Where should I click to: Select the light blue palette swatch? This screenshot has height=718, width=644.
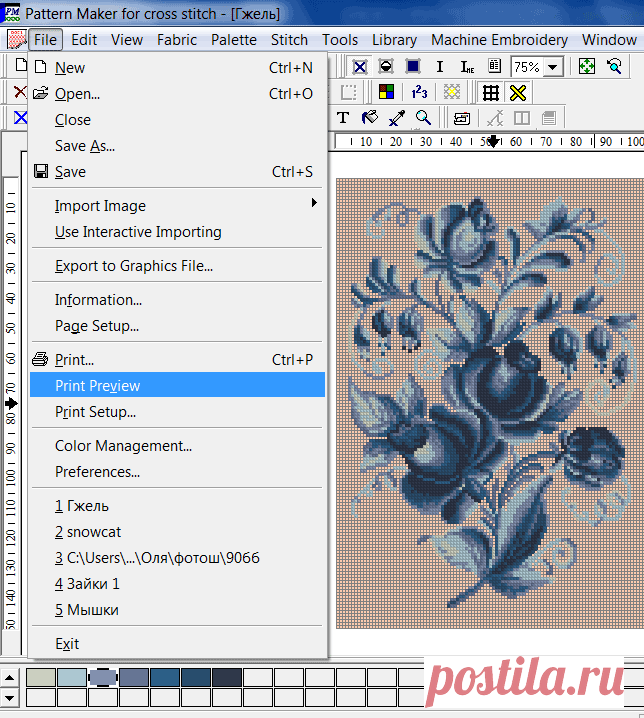[72, 678]
